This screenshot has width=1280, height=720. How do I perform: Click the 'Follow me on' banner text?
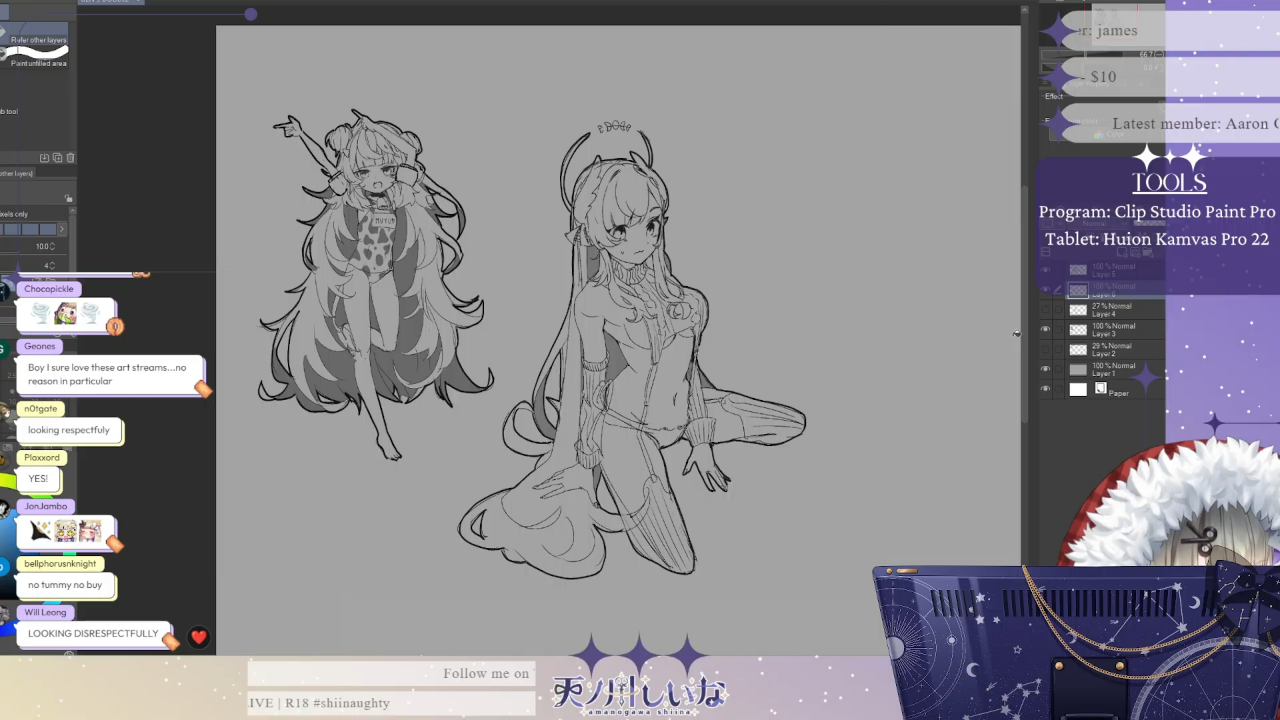(x=486, y=674)
